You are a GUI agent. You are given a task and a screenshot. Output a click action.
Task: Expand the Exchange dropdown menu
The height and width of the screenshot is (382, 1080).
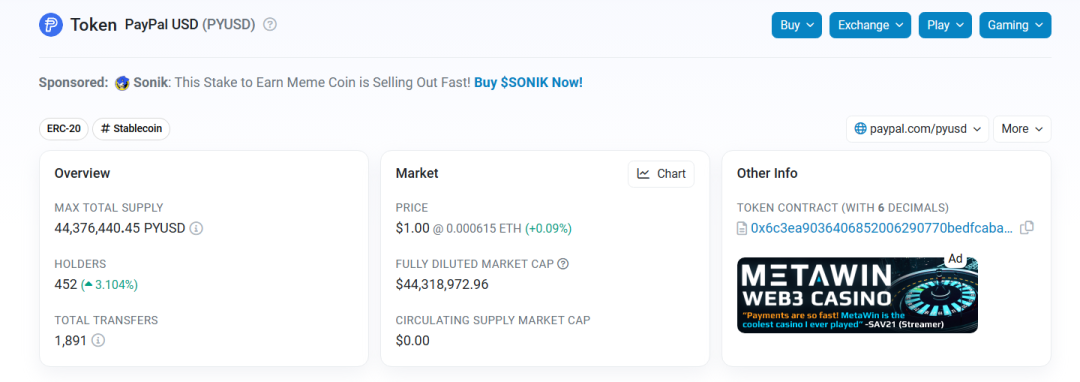(870, 25)
